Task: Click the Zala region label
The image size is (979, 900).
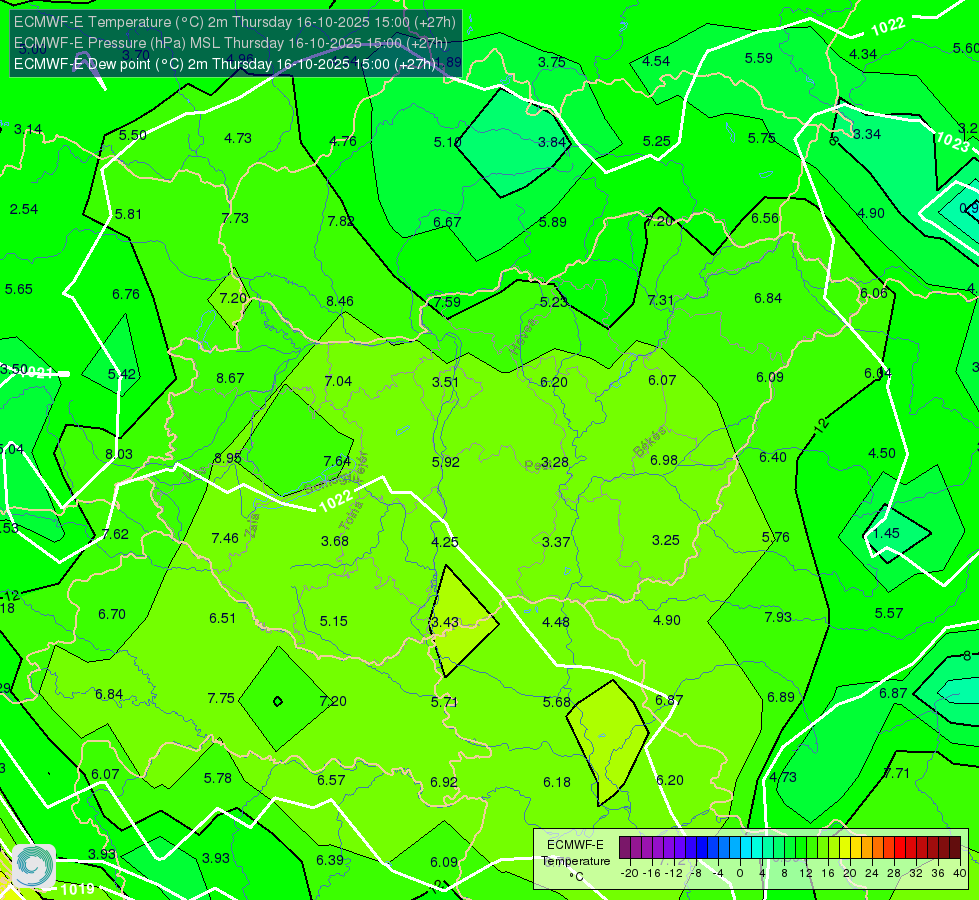Action: pyautogui.click(x=253, y=525)
